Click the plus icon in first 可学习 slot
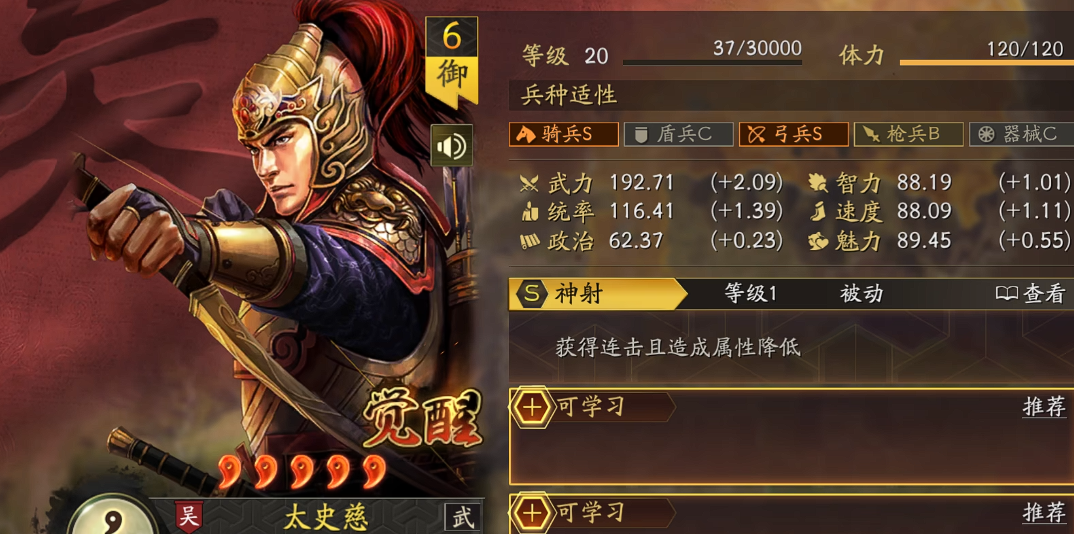 (x=532, y=407)
